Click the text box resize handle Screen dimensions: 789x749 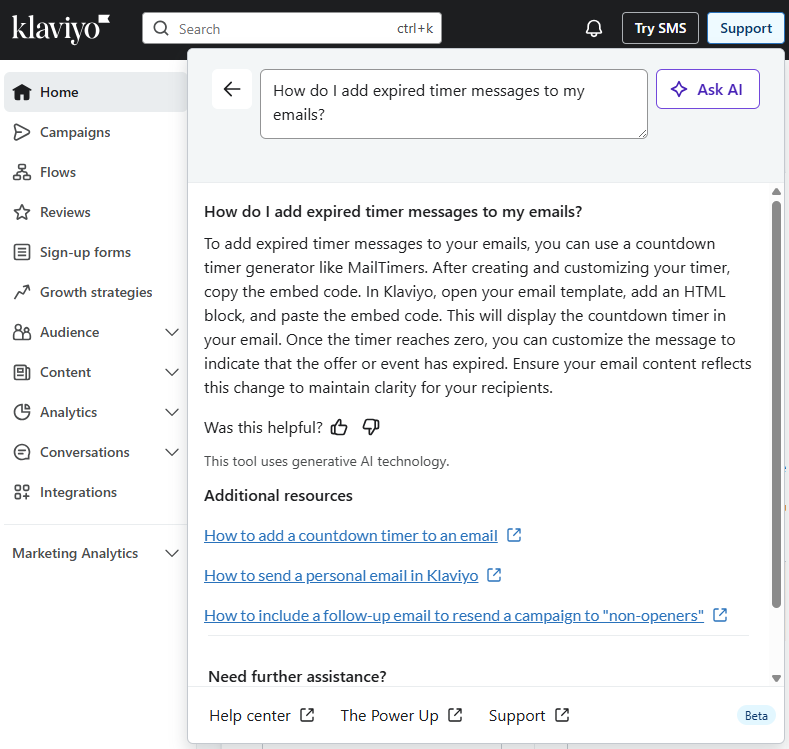(643, 133)
